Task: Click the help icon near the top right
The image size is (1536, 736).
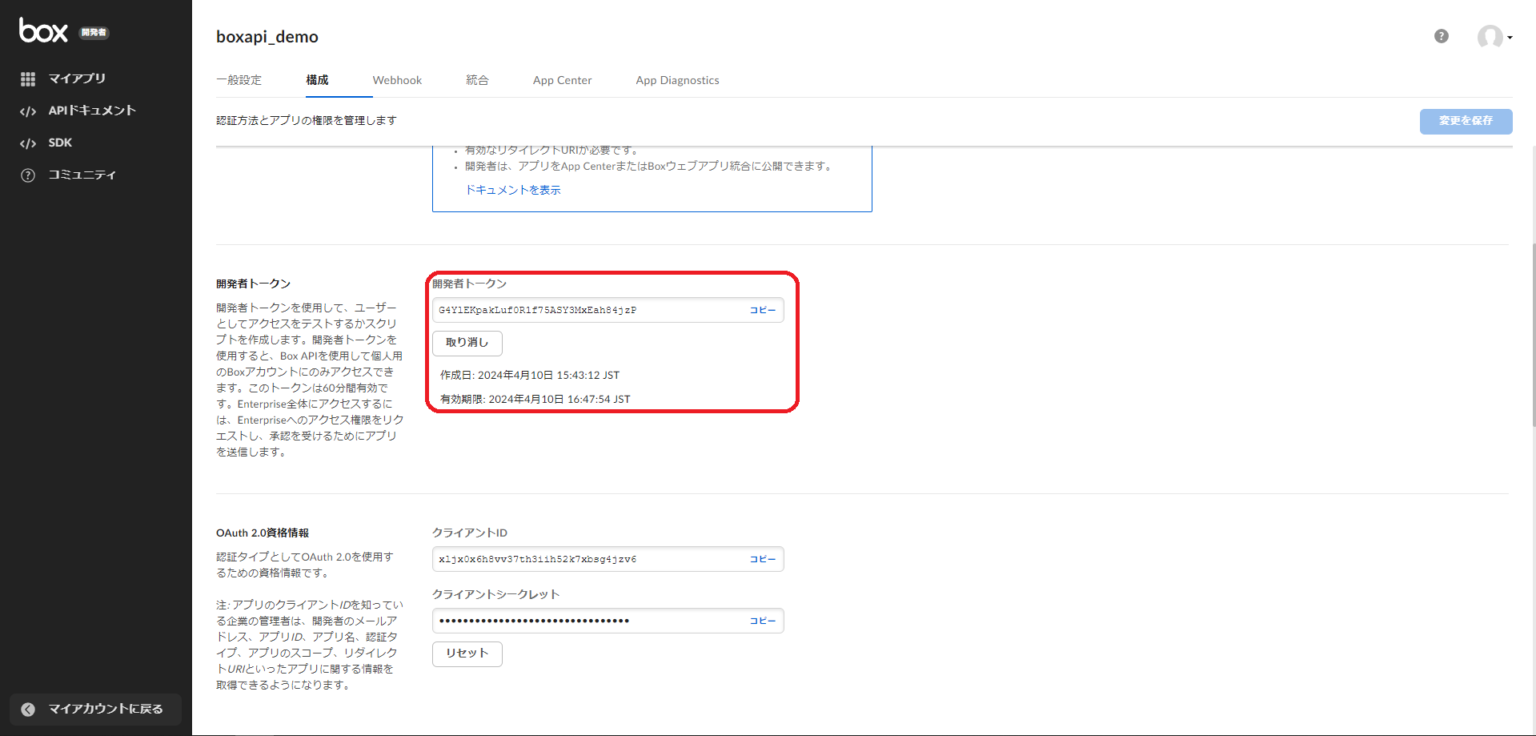Action: coord(1441,35)
